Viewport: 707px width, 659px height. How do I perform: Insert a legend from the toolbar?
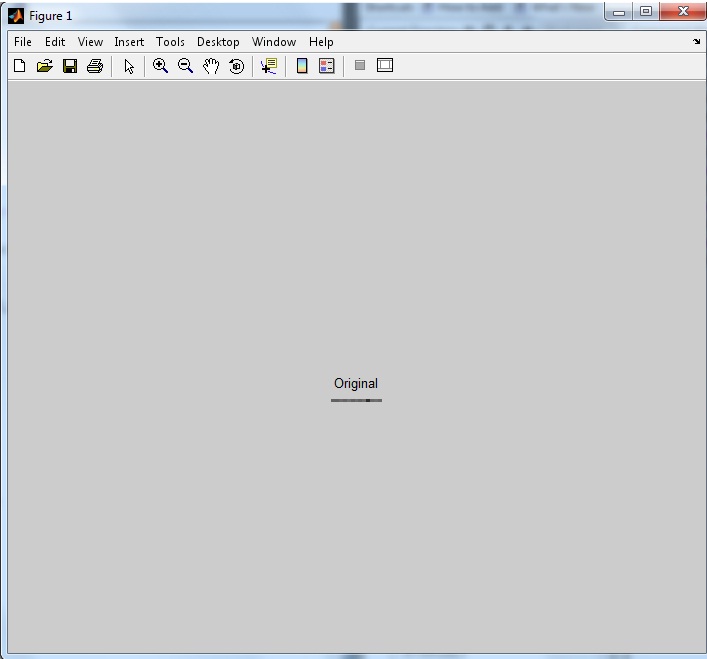[x=327, y=66]
